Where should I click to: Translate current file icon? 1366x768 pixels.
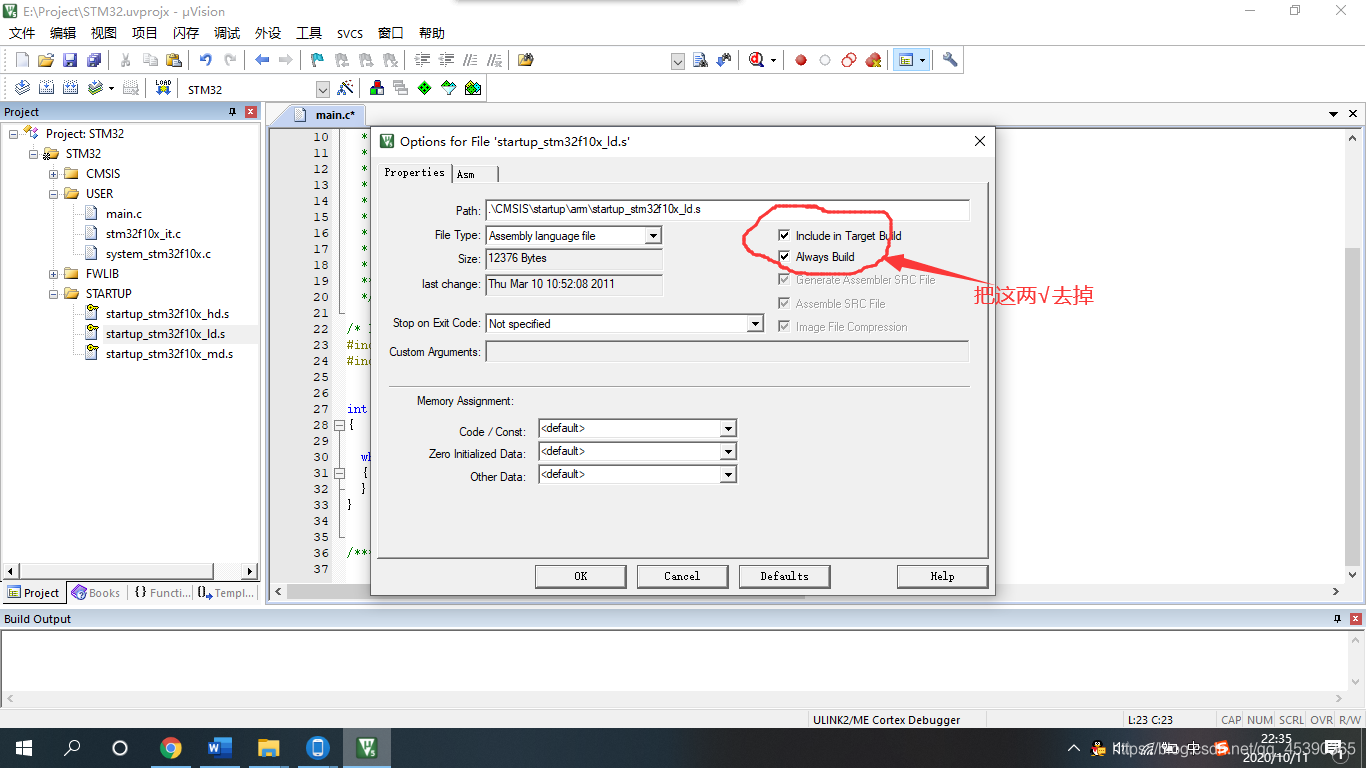point(22,88)
